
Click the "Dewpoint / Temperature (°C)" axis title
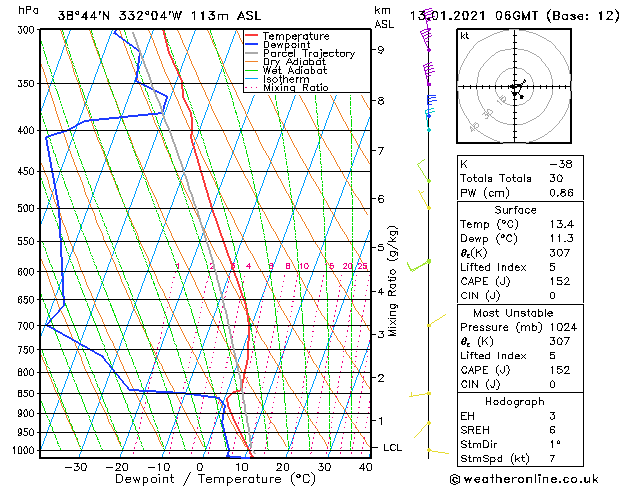click(x=215, y=479)
